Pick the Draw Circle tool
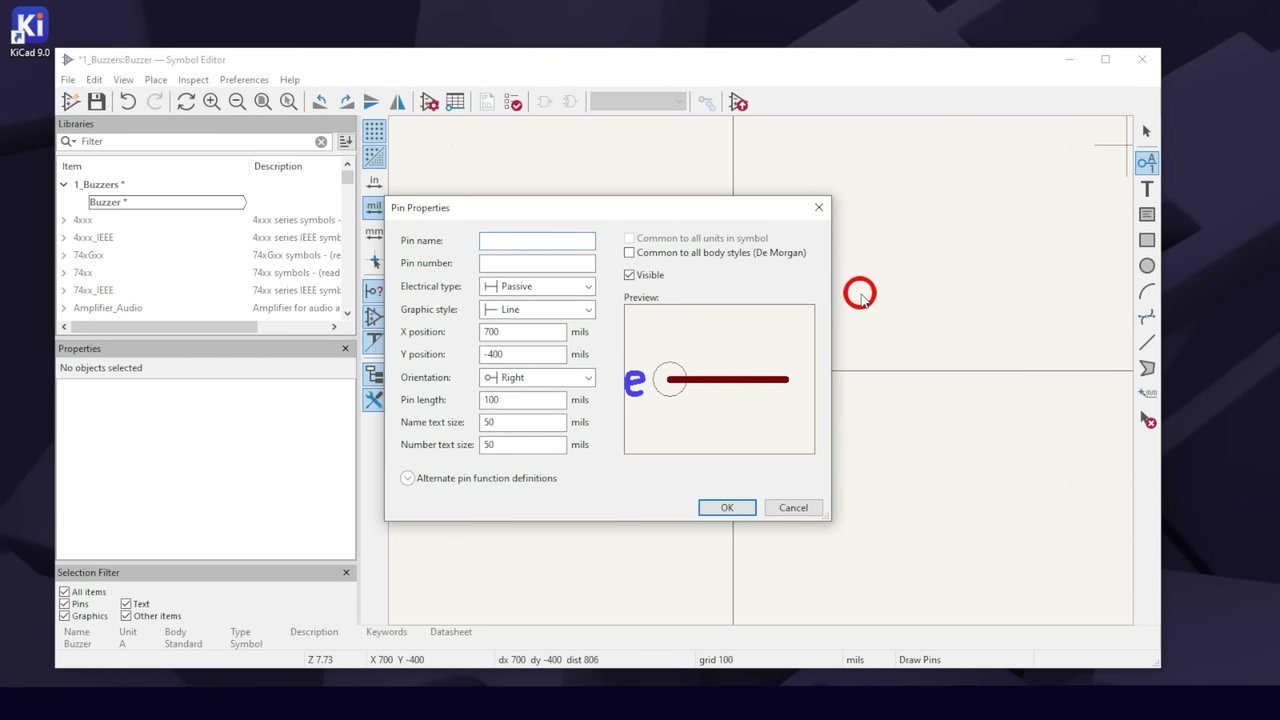Screen dimensions: 1280x720 point(1147,266)
